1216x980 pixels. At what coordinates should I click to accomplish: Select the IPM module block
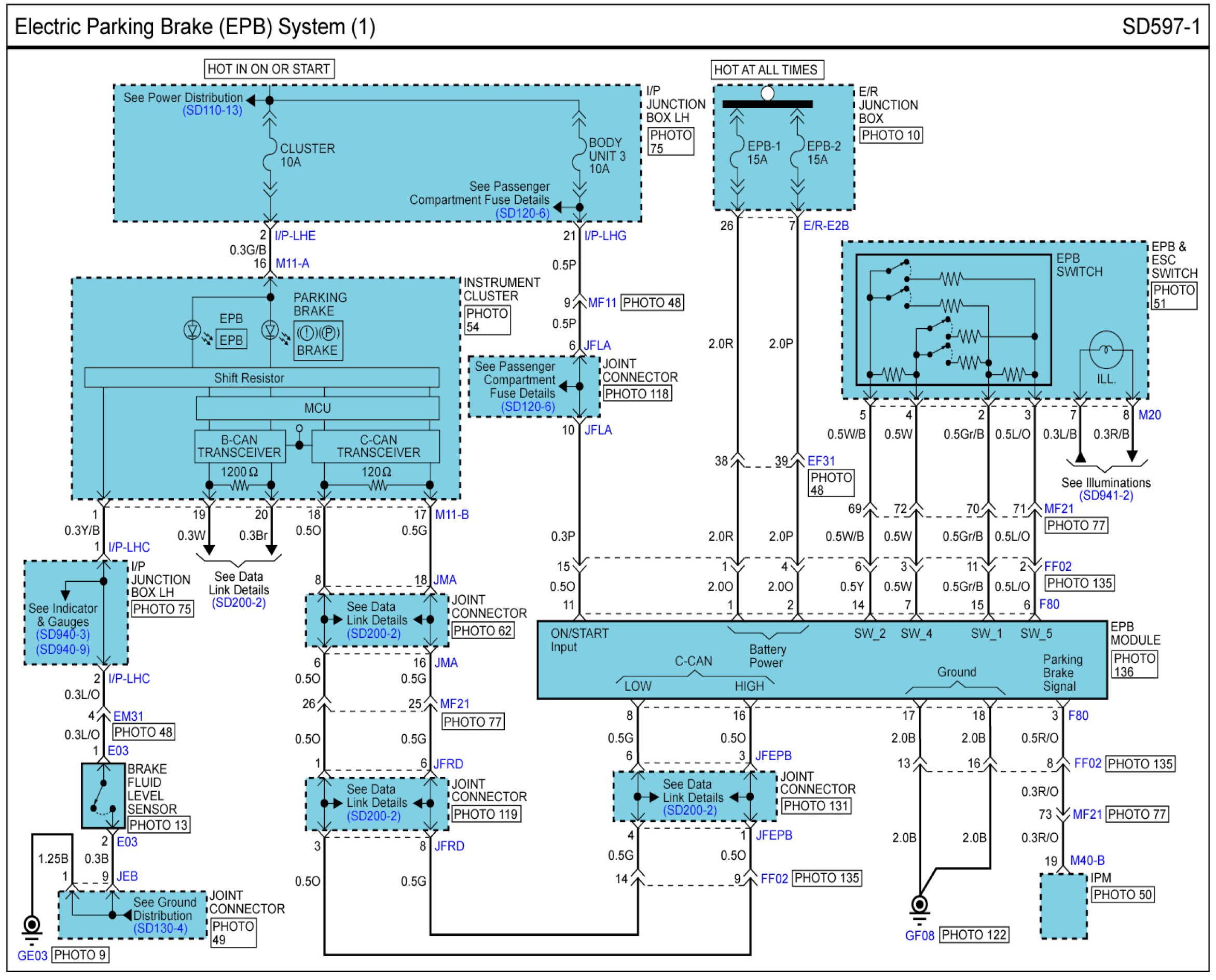[1063, 906]
